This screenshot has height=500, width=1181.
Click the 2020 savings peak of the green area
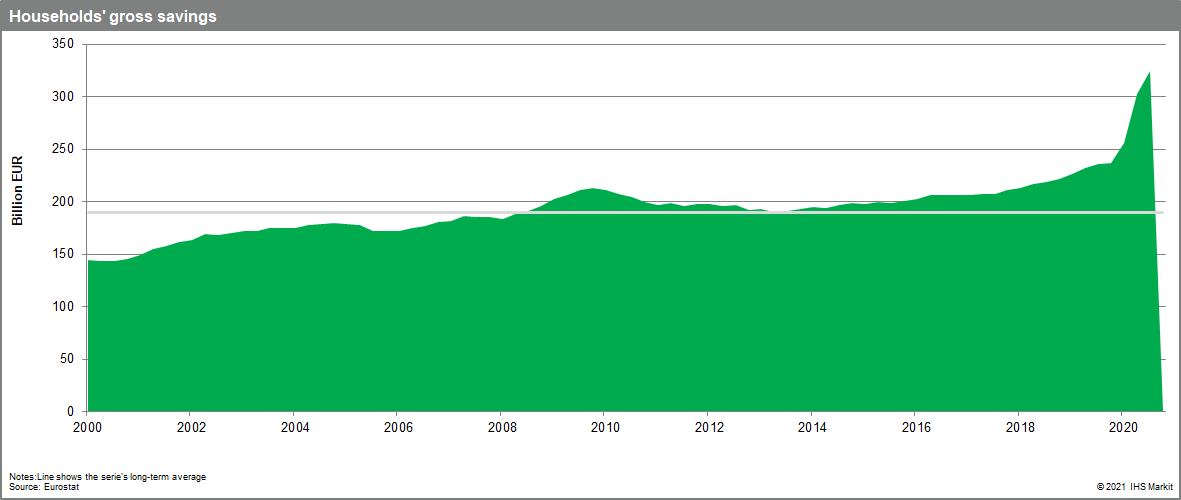coord(1149,73)
